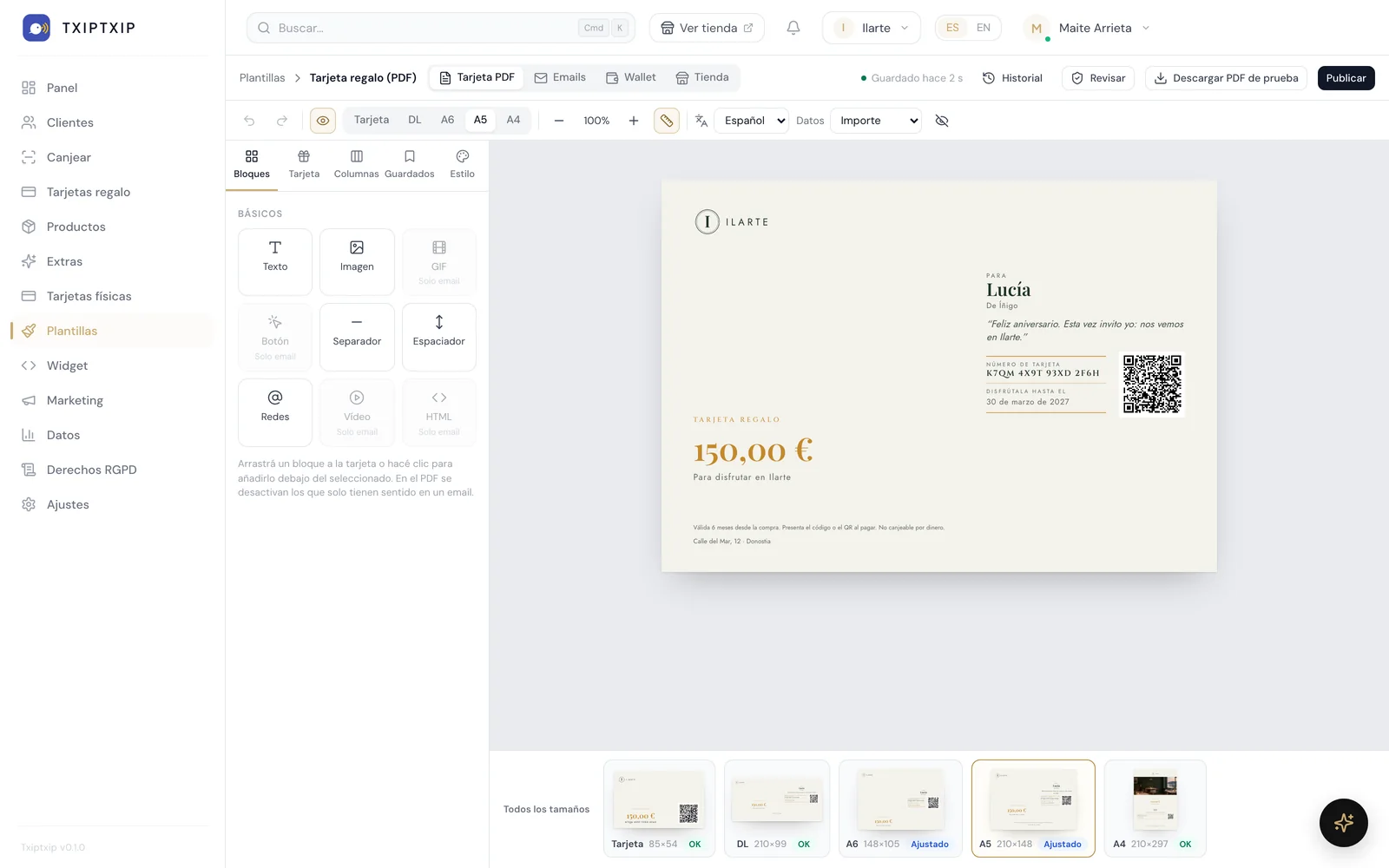Image resolution: width=1389 pixels, height=868 pixels.
Task: Click the undo arrow icon
Action: [x=249, y=121]
